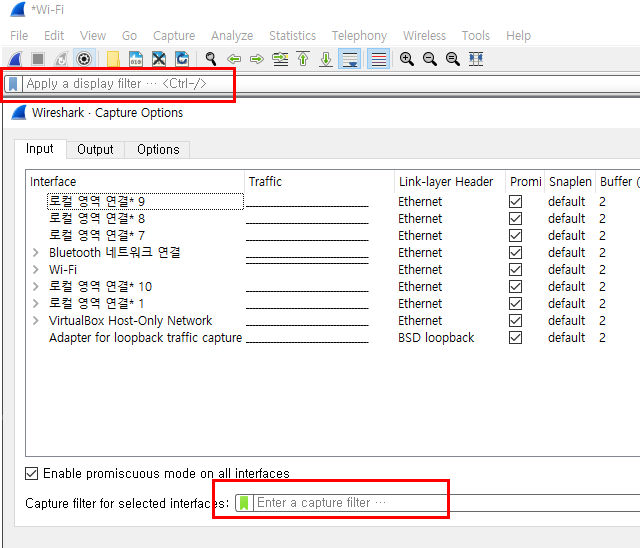Screen dimensions: 640x548
Task: Uncheck promiscuous for 로컬 영역 연결* 9
Action: [x=516, y=202]
